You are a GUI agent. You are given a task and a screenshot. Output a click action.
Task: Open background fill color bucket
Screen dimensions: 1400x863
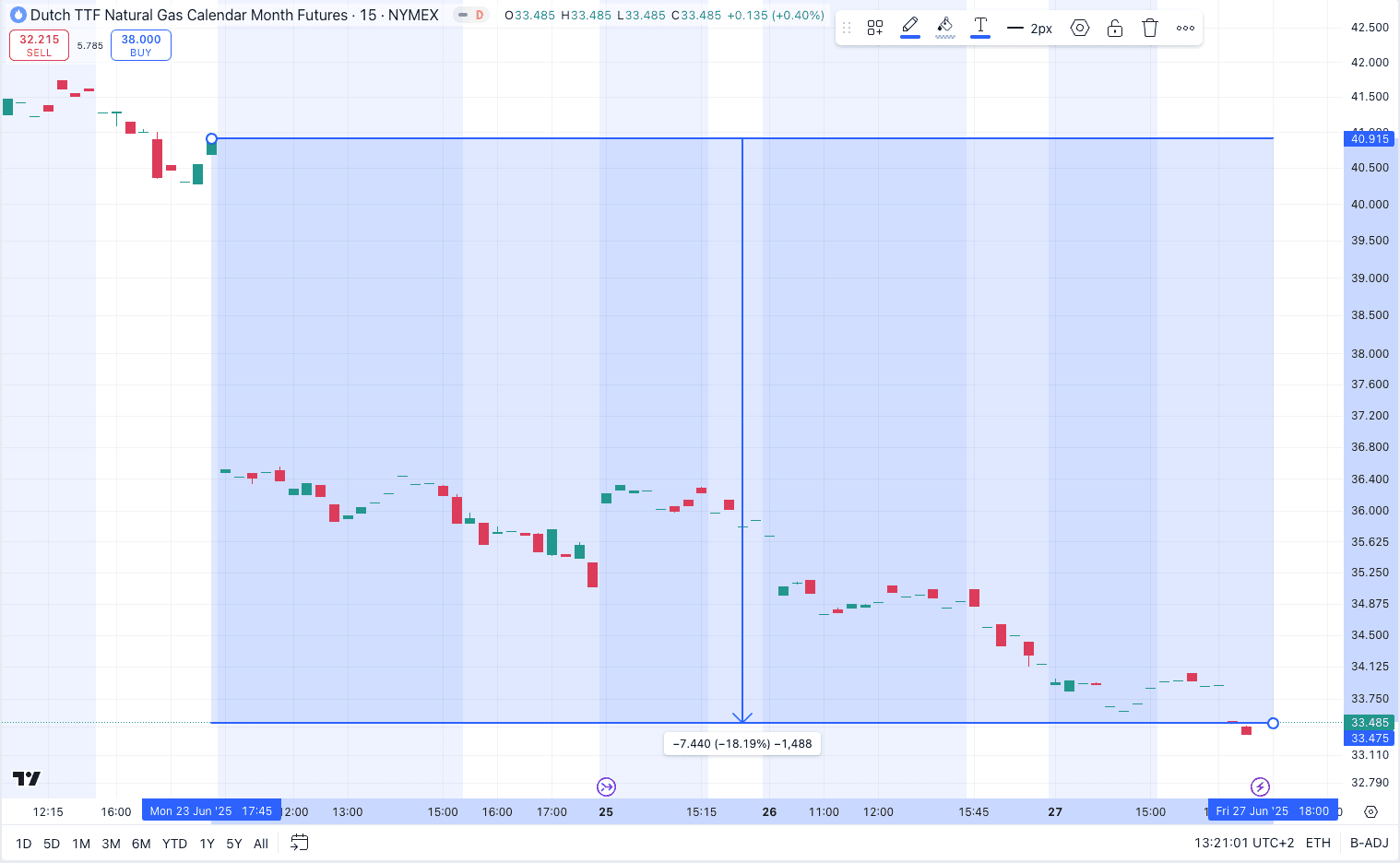tap(945, 28)
